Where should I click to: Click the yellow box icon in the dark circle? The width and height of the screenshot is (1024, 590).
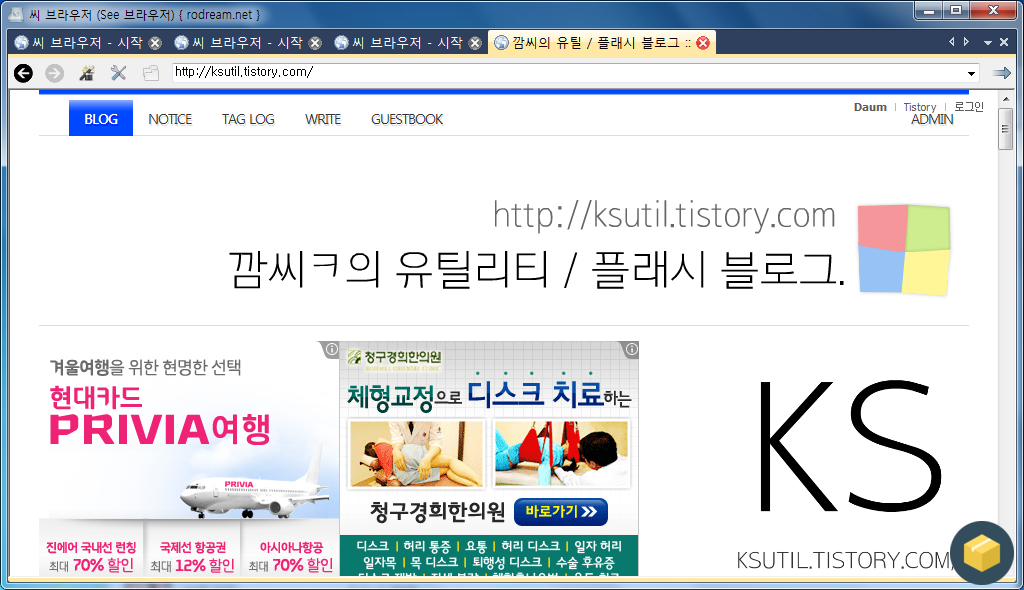click(x=982, y=553)
